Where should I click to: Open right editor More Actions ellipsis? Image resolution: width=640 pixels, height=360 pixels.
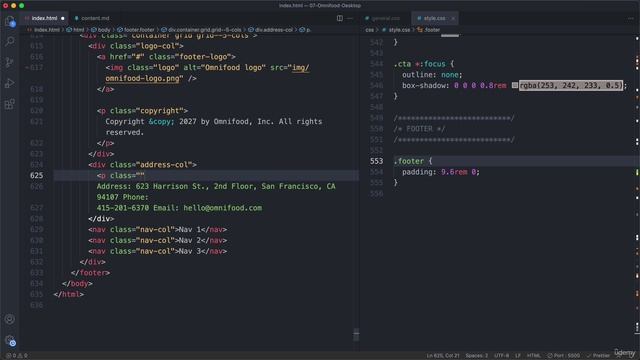click(x=631, y=18)
